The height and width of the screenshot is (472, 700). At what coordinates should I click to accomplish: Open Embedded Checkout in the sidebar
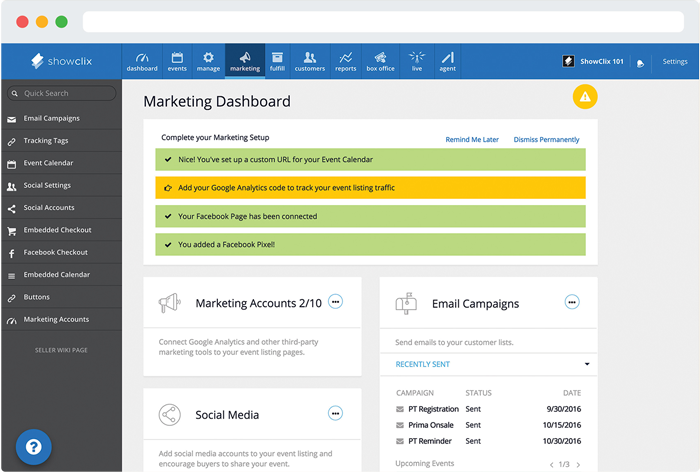pyautogui.click(x=56, y=230)
